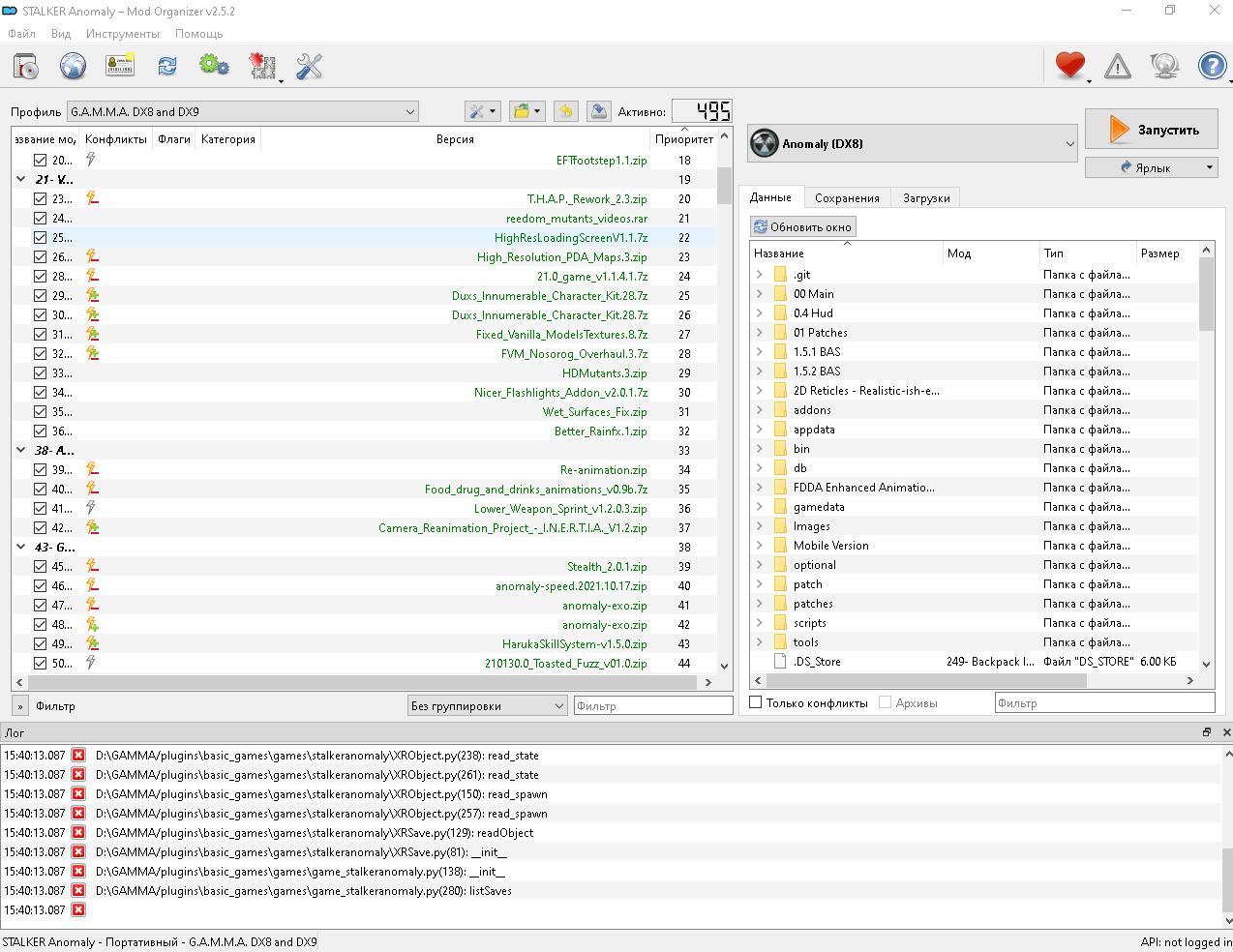Screen dimensions: 1233x952
Task: Click the create backup icon
Action: [599, 111]
